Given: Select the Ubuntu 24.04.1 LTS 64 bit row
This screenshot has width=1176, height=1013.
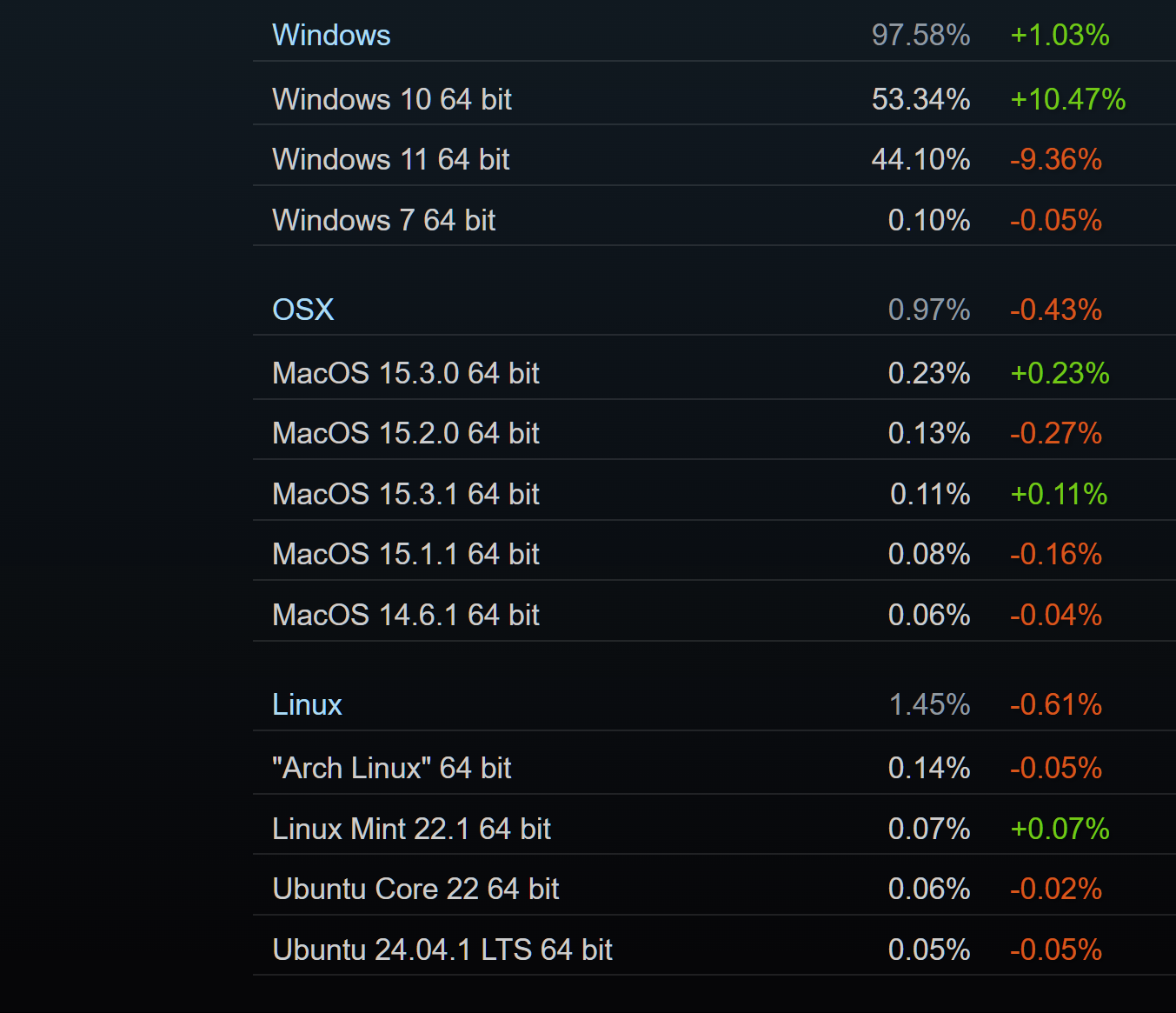Looking at the screenshot, I should [442, 950].
